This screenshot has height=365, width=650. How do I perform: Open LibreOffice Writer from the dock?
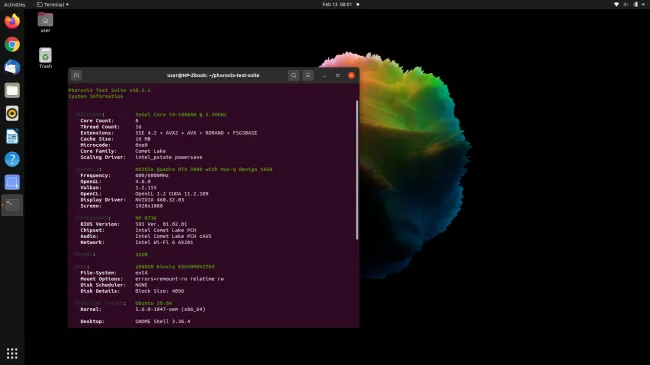click(12, 136)
